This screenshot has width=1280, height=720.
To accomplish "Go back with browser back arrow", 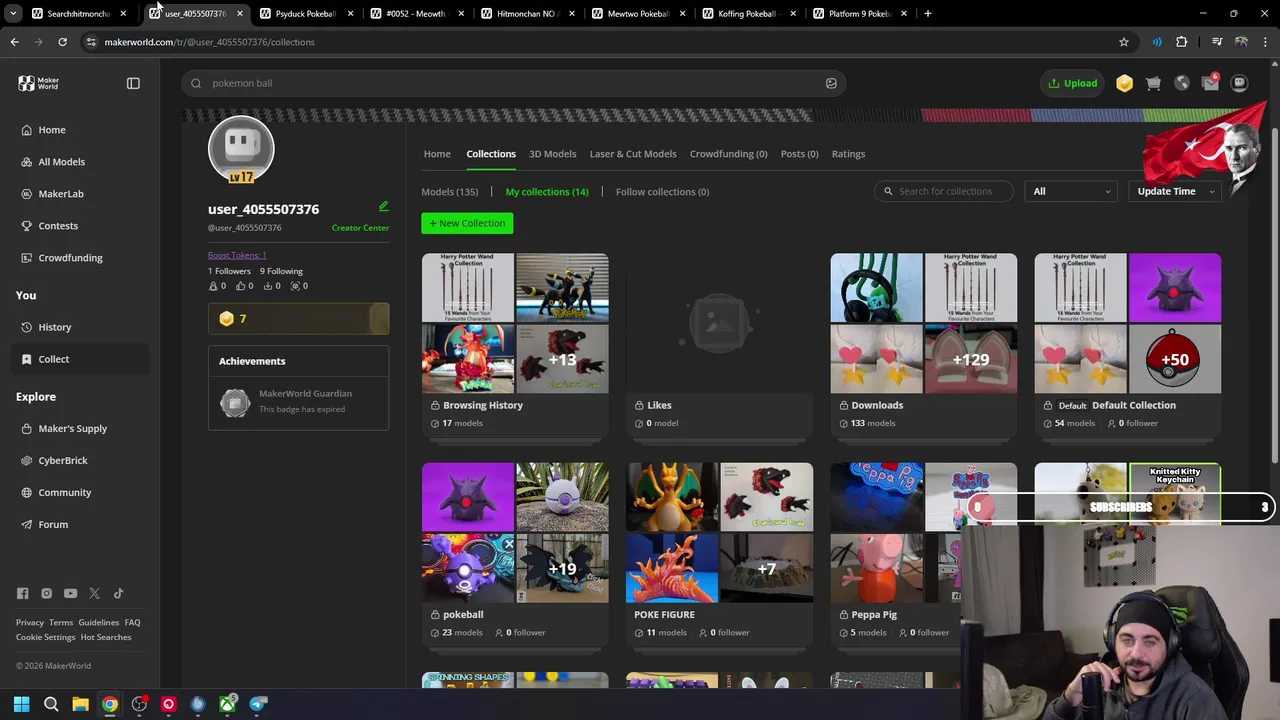I will (x=14, y=42).
